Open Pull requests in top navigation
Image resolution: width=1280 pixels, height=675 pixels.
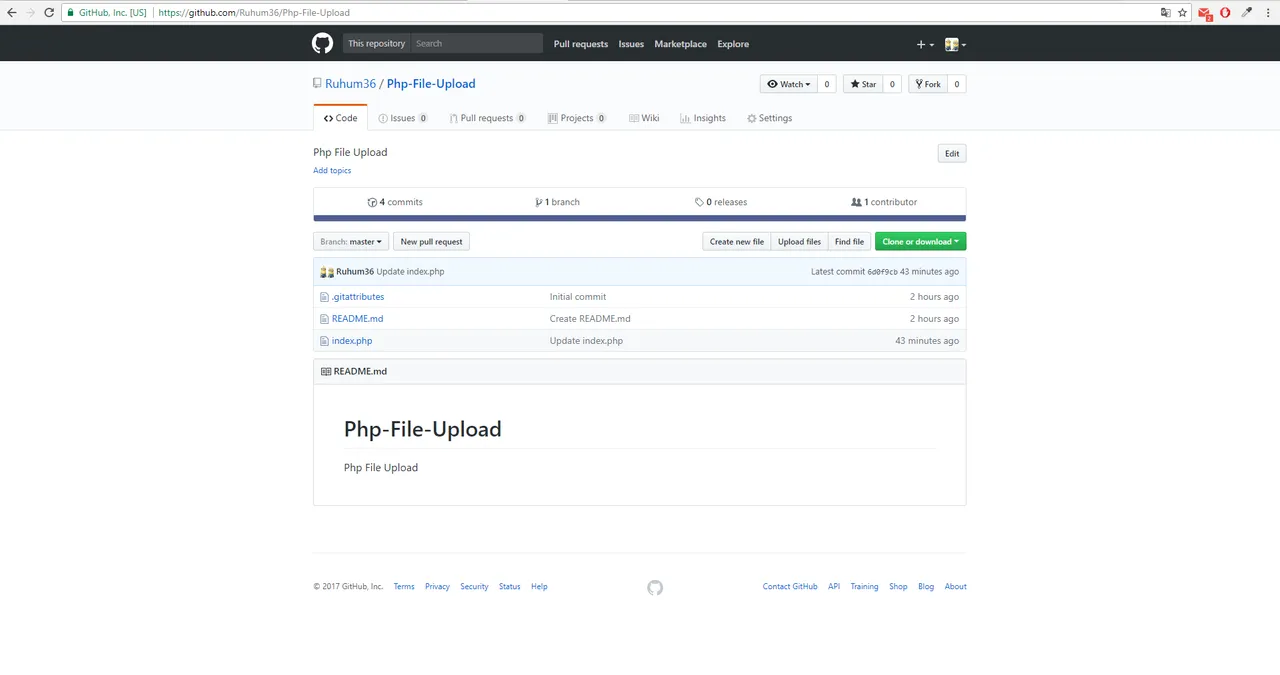click(581, 44)
